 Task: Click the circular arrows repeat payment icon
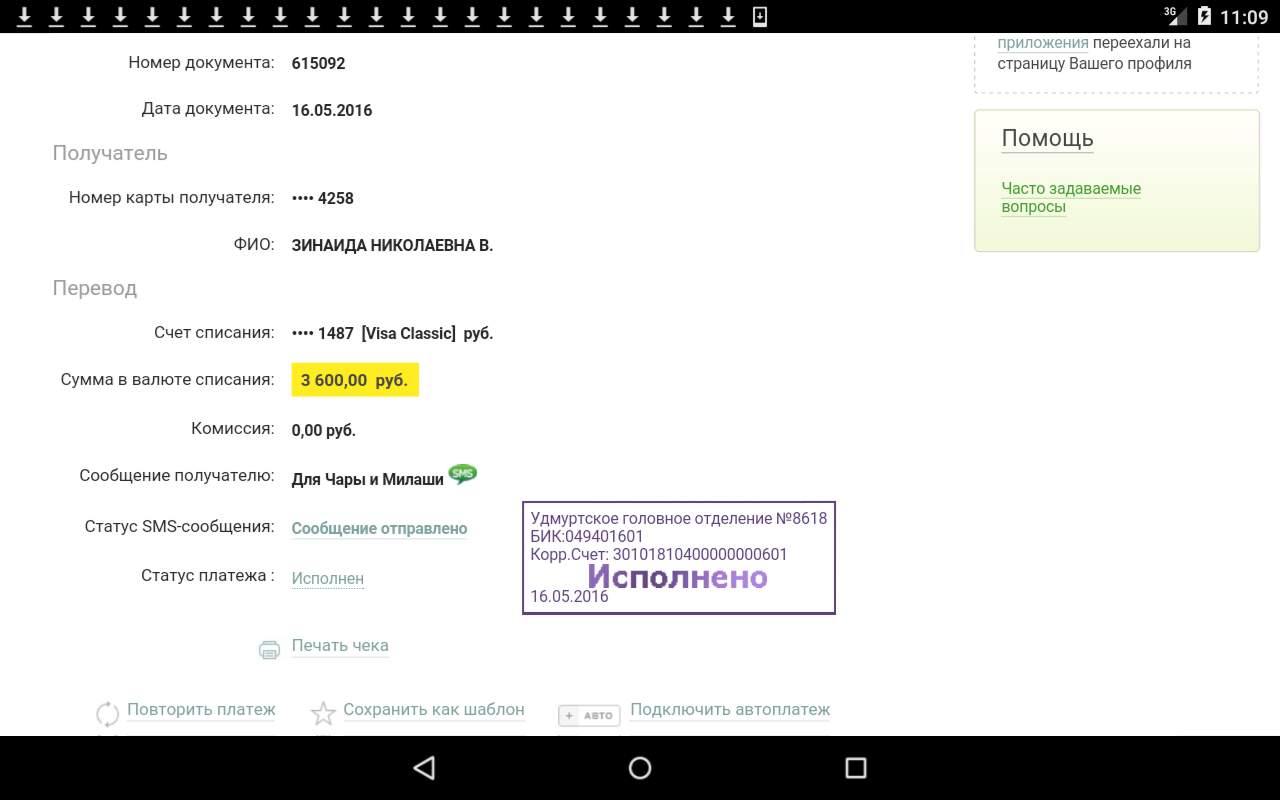point(107,714)
